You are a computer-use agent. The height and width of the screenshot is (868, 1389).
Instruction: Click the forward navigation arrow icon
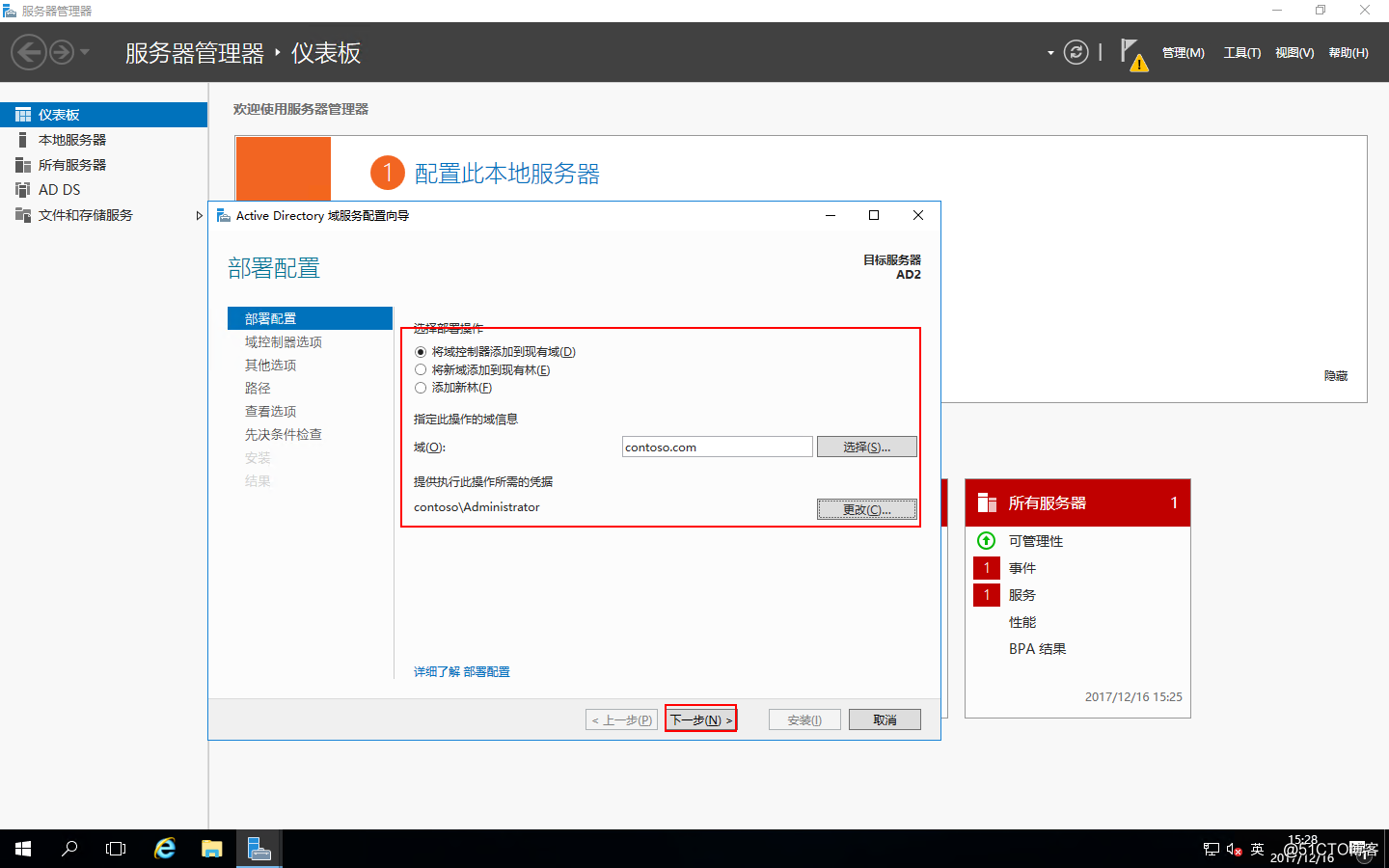(x=62, y=52)
